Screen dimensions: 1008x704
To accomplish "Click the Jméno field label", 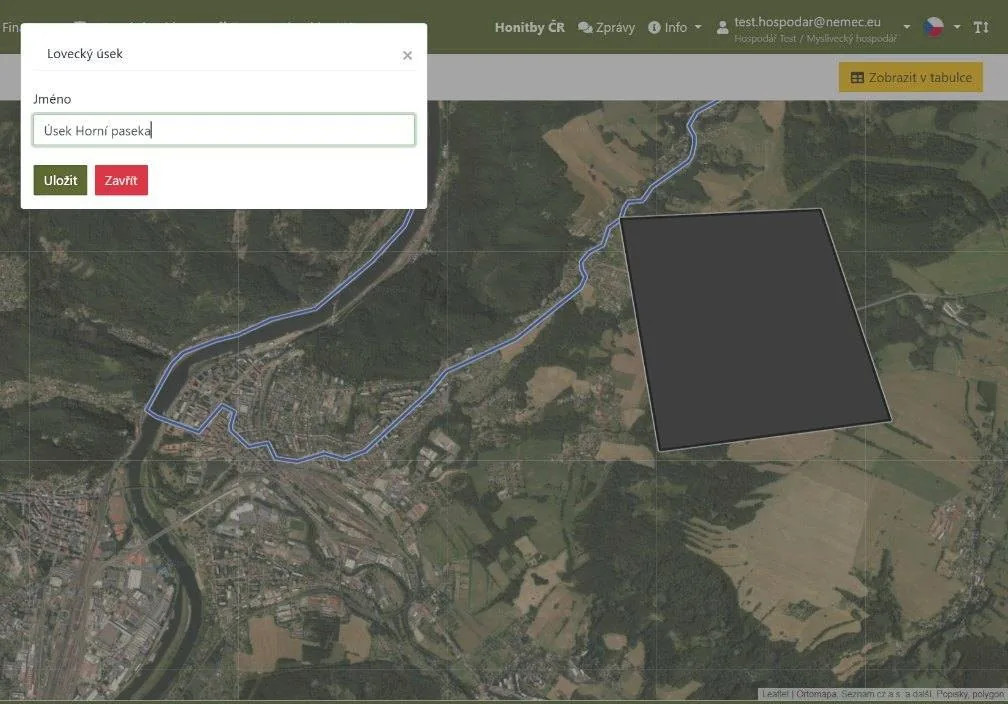I will (x=52, y=99).
